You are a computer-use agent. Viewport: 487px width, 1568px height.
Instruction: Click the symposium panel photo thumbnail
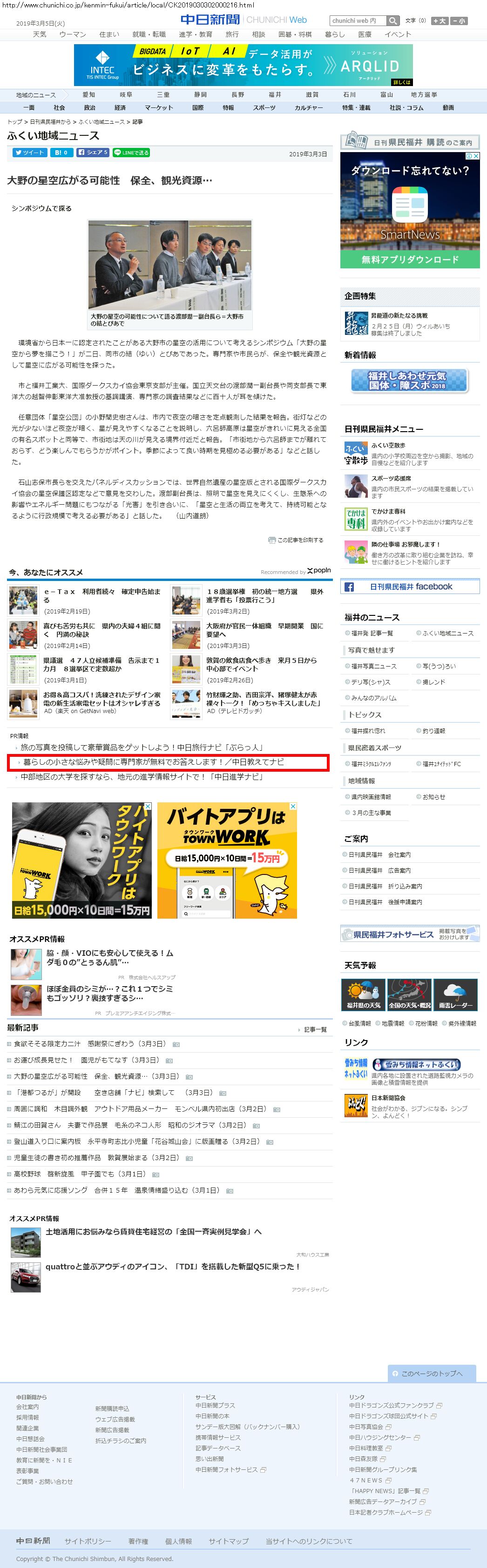click(x=169, y=266)
